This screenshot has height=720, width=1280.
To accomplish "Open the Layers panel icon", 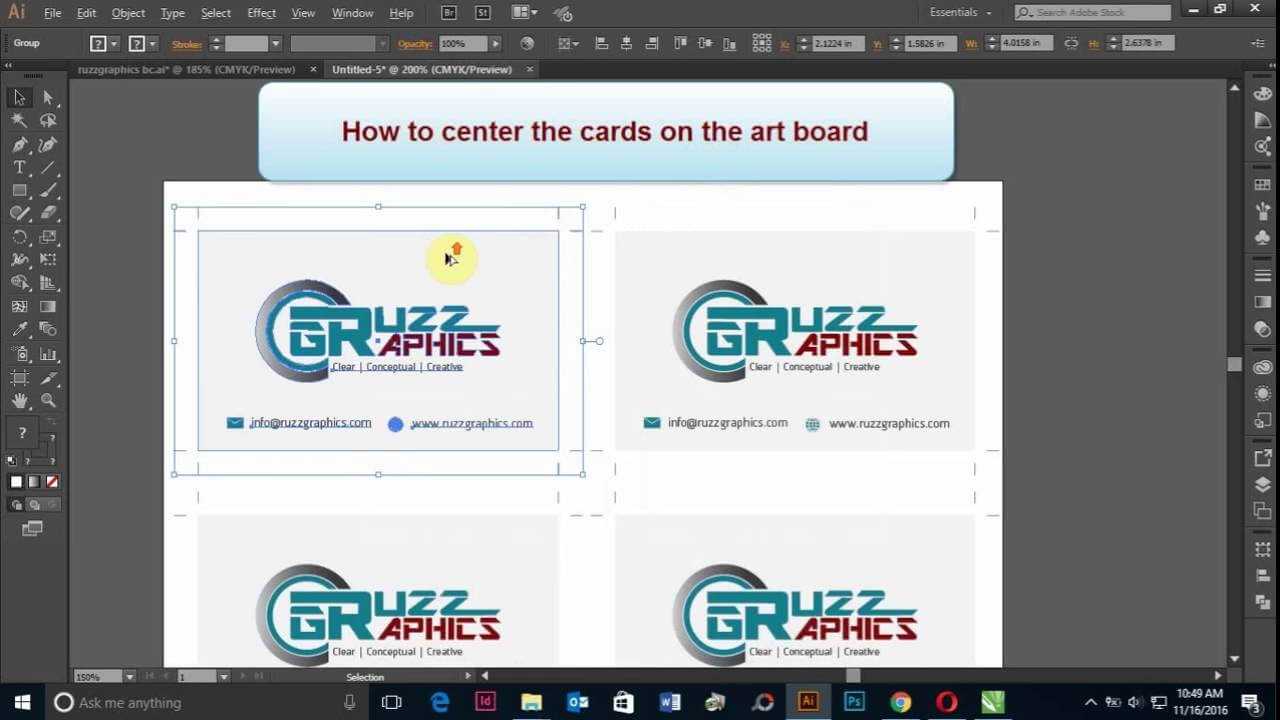I will click(x=1262, y=485).
